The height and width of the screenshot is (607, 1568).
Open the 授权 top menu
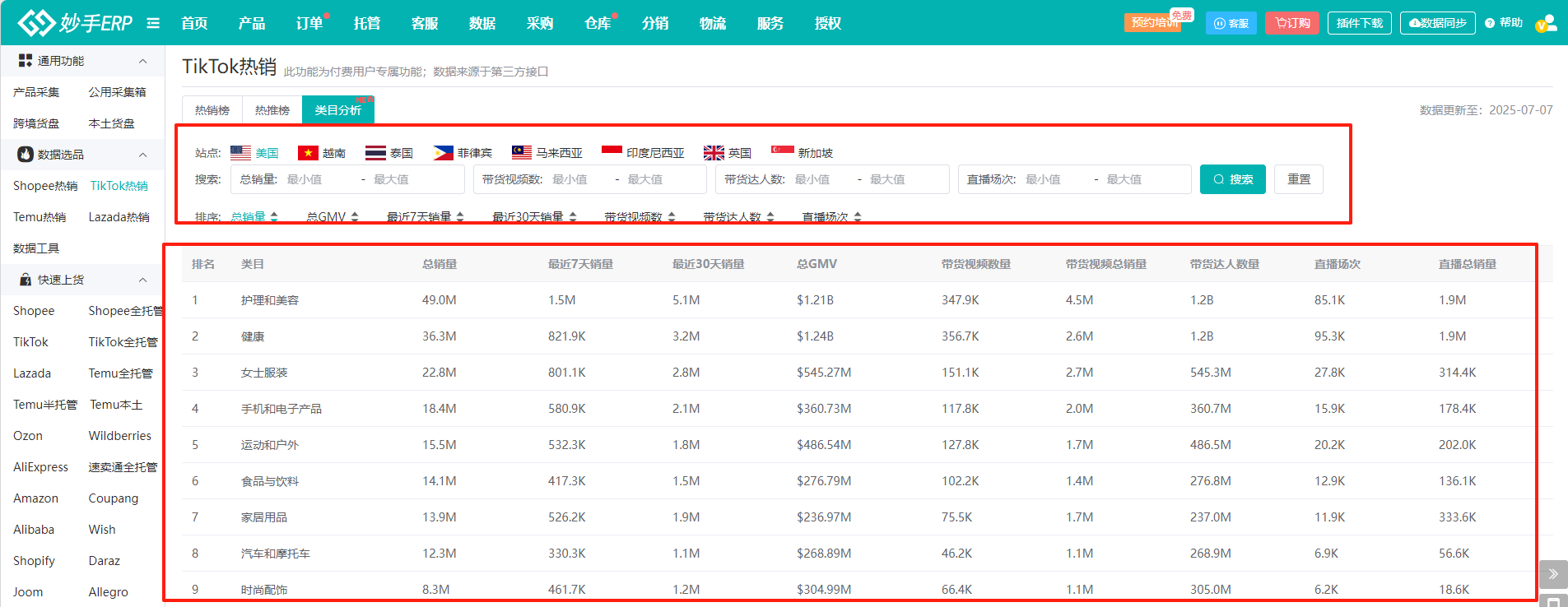(828, 23)
